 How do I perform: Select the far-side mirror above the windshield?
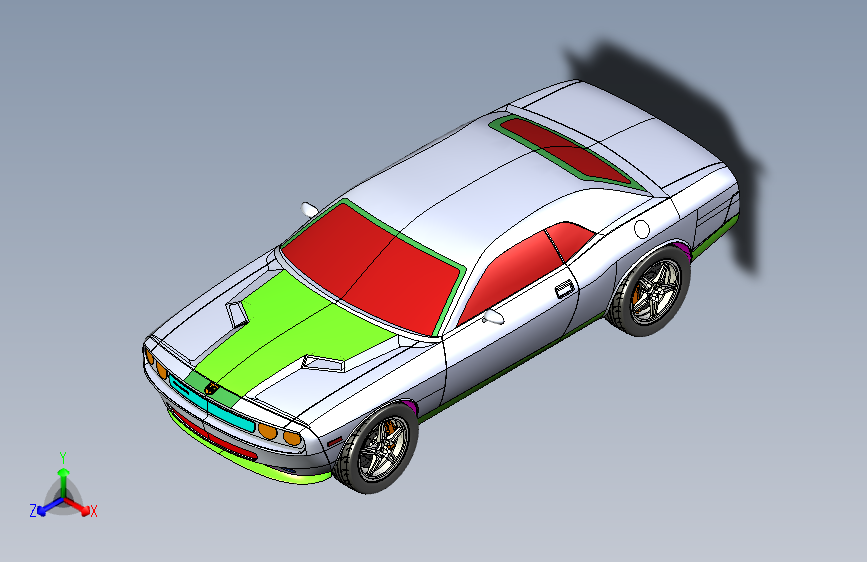pos(309,209)
